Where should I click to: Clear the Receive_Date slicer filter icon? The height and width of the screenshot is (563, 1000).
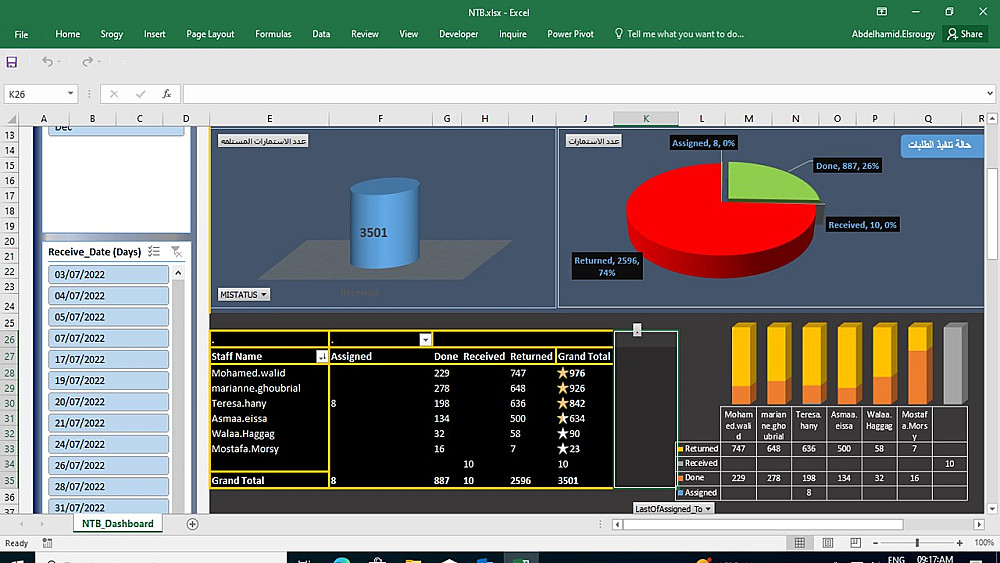(x=176, y=252)
